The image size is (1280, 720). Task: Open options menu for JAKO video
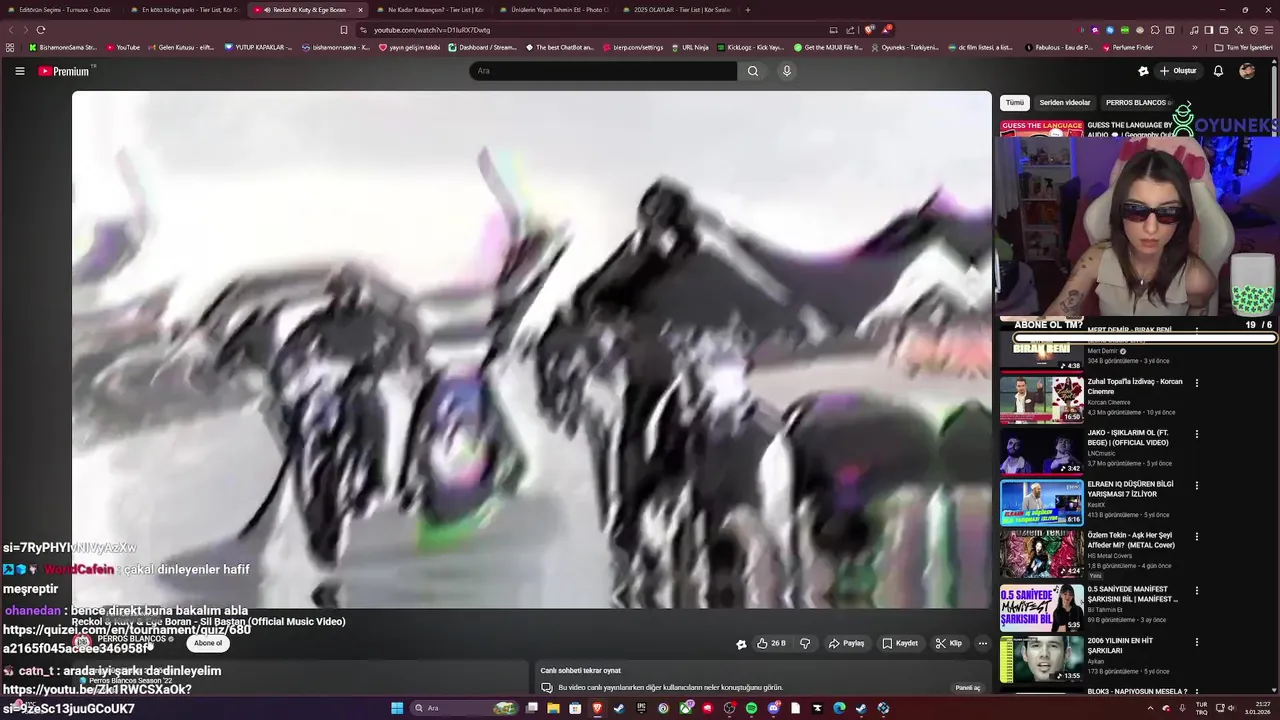coord(1196,434)
